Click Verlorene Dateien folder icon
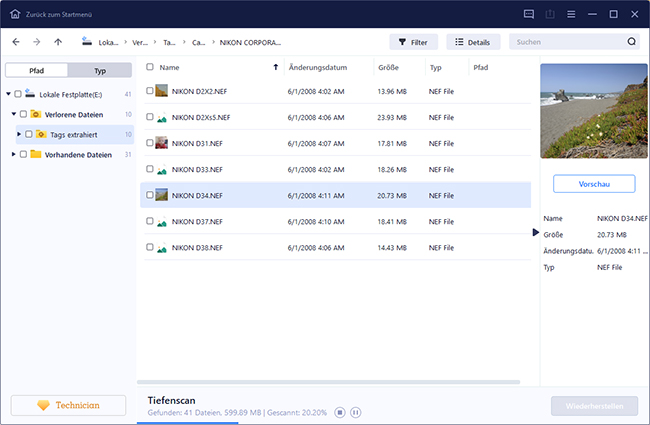Screen dimensions: 650x425 click(x=36, y=114)
